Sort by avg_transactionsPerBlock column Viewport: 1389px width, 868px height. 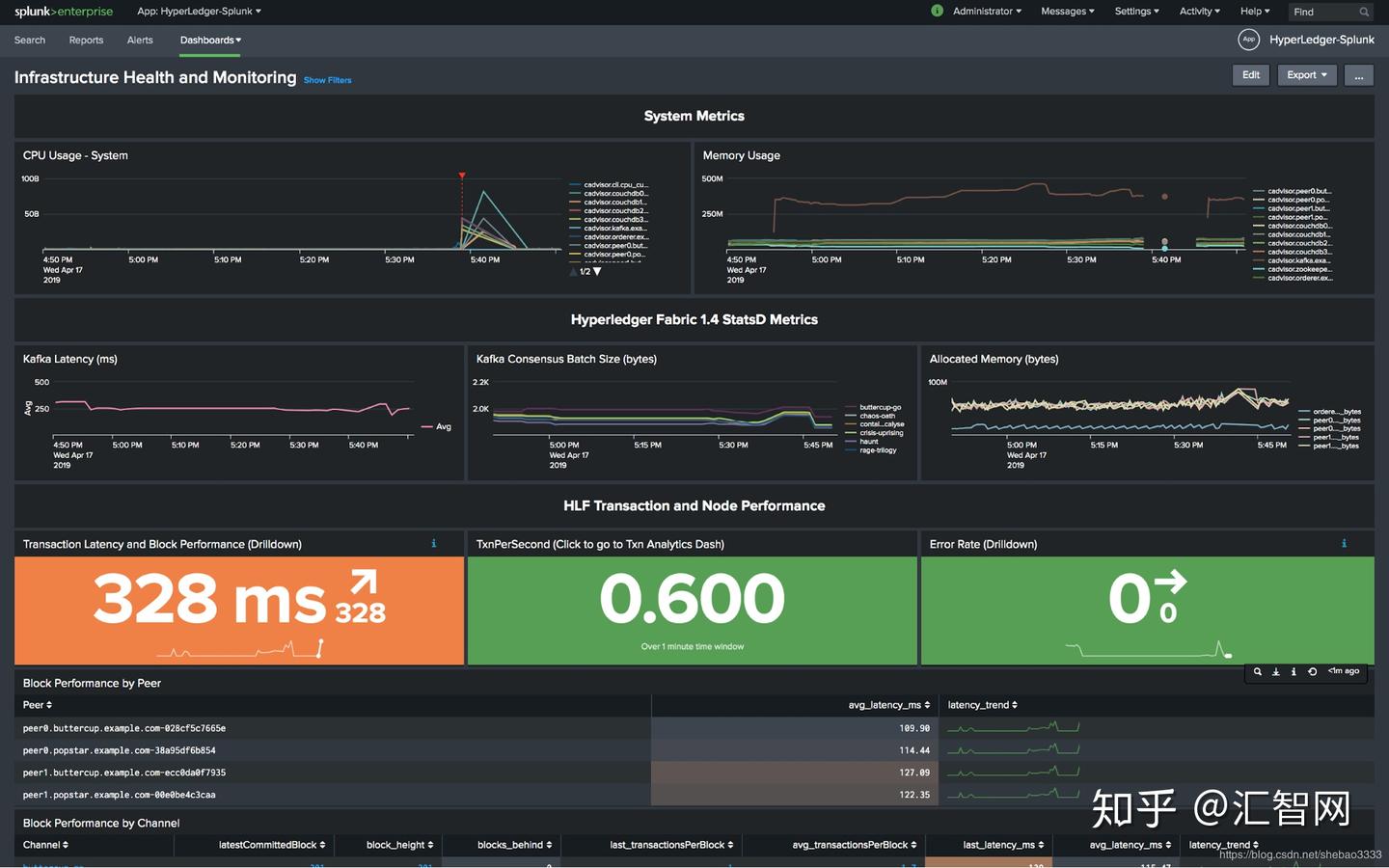pyautogui.click(x=855, y=845)
